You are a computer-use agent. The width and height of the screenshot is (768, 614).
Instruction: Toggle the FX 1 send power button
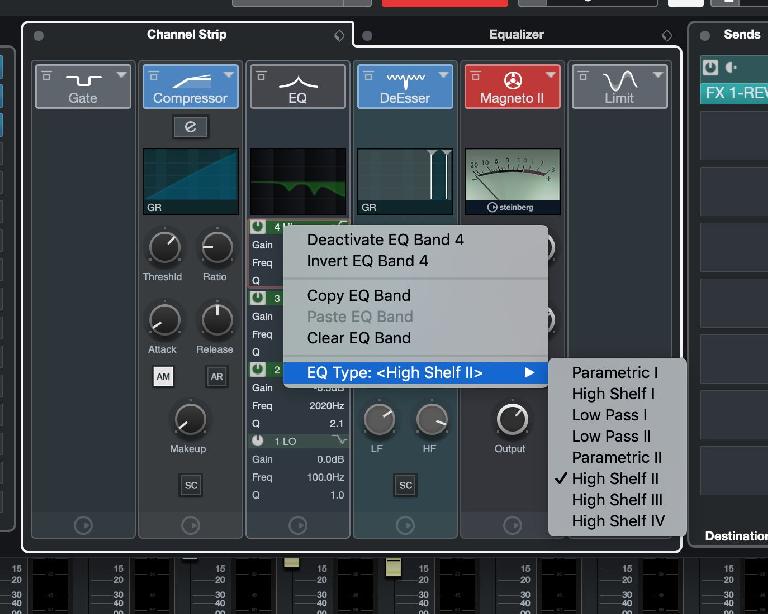click(710, 67)
